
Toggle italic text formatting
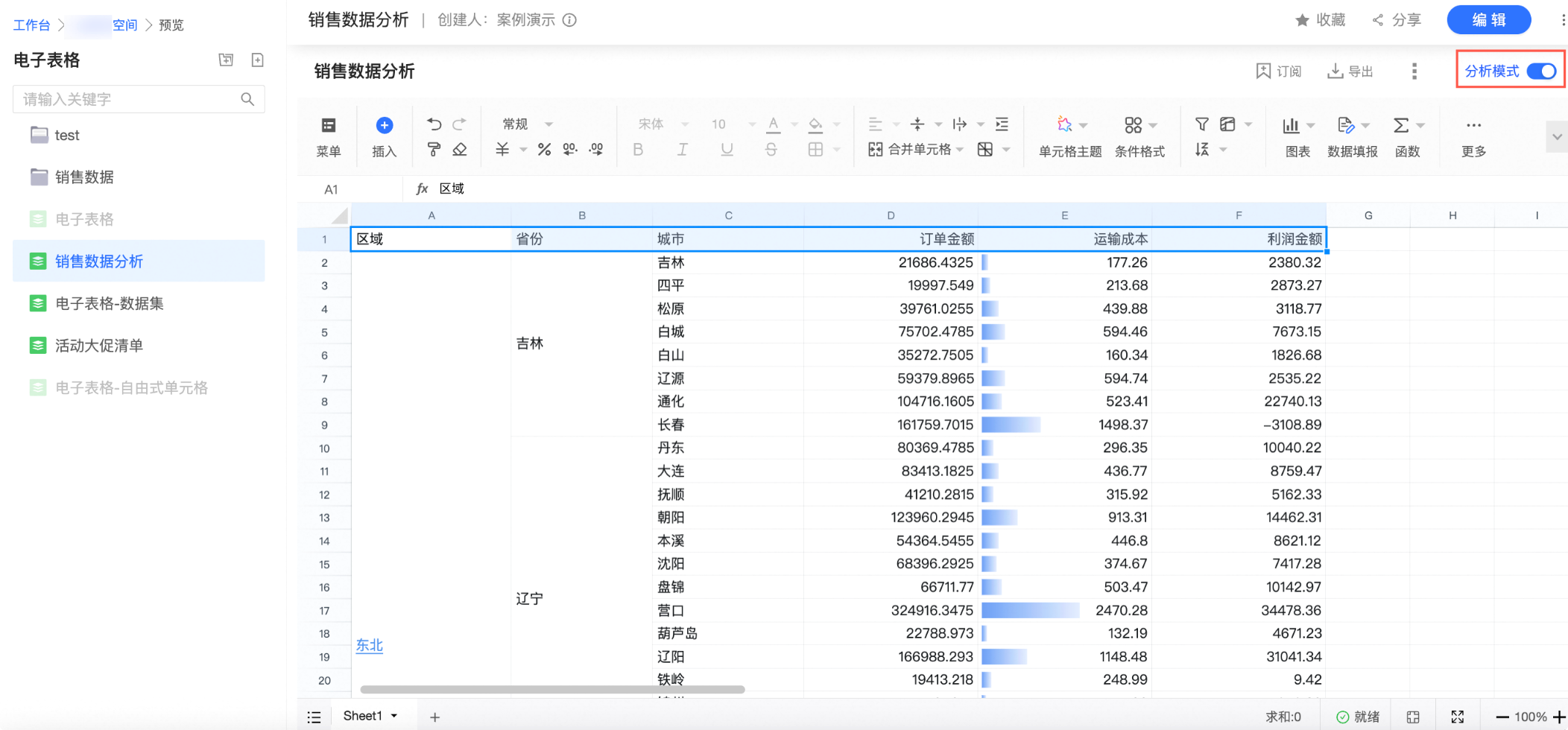point(682,150)
